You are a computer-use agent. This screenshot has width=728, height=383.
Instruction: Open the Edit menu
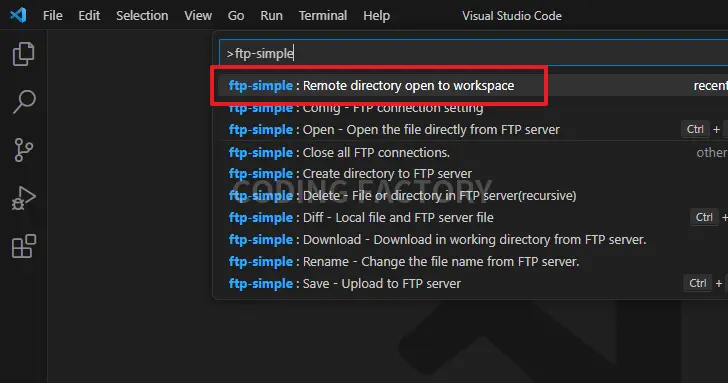coord(89,15)
